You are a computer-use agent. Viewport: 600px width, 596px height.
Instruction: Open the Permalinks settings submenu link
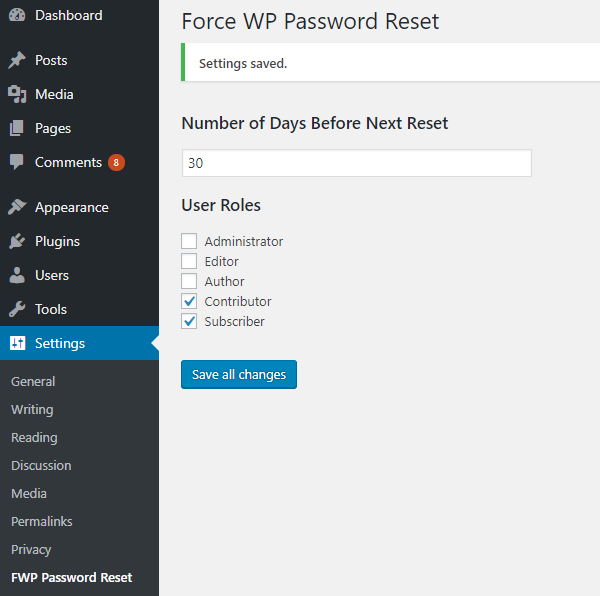[x=42, y=521]
